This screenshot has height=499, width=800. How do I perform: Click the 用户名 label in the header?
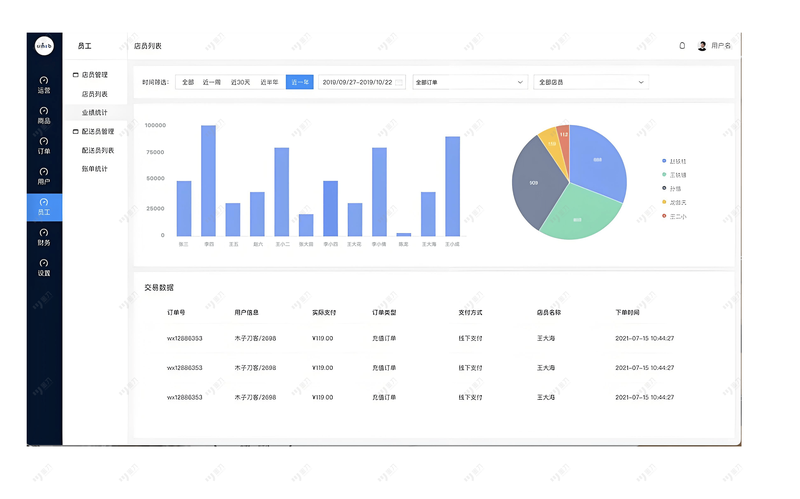coord(721,46)
